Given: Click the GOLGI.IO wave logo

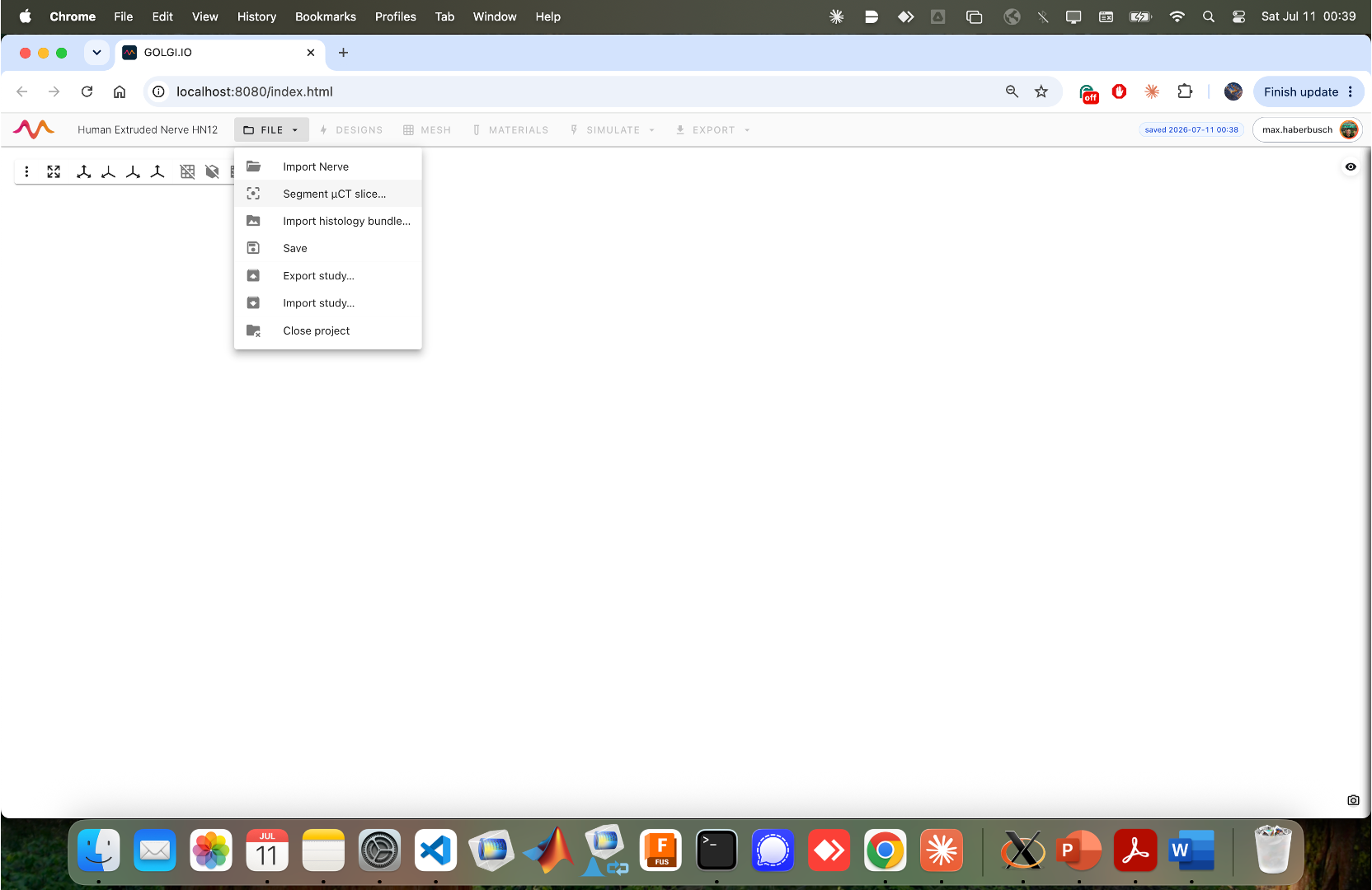Looking at the screenshot, I should point(34,129).
